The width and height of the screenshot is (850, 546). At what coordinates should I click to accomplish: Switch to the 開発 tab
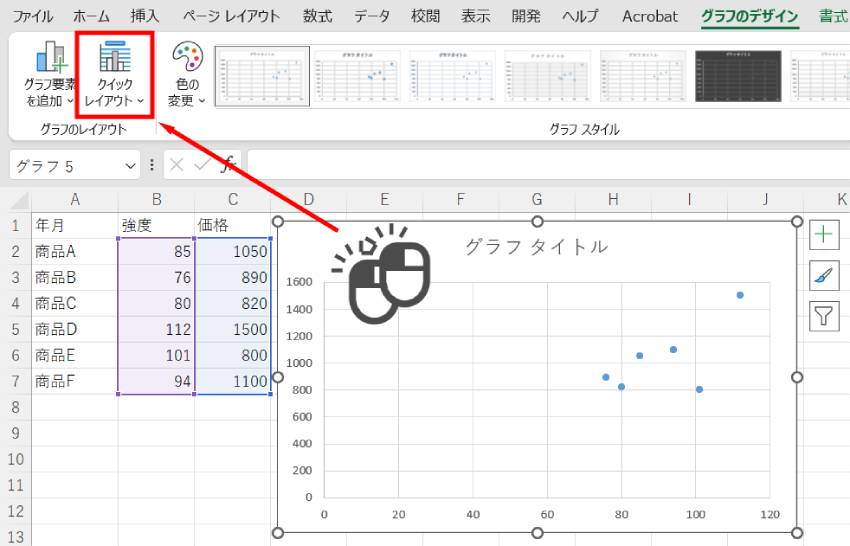526,16
